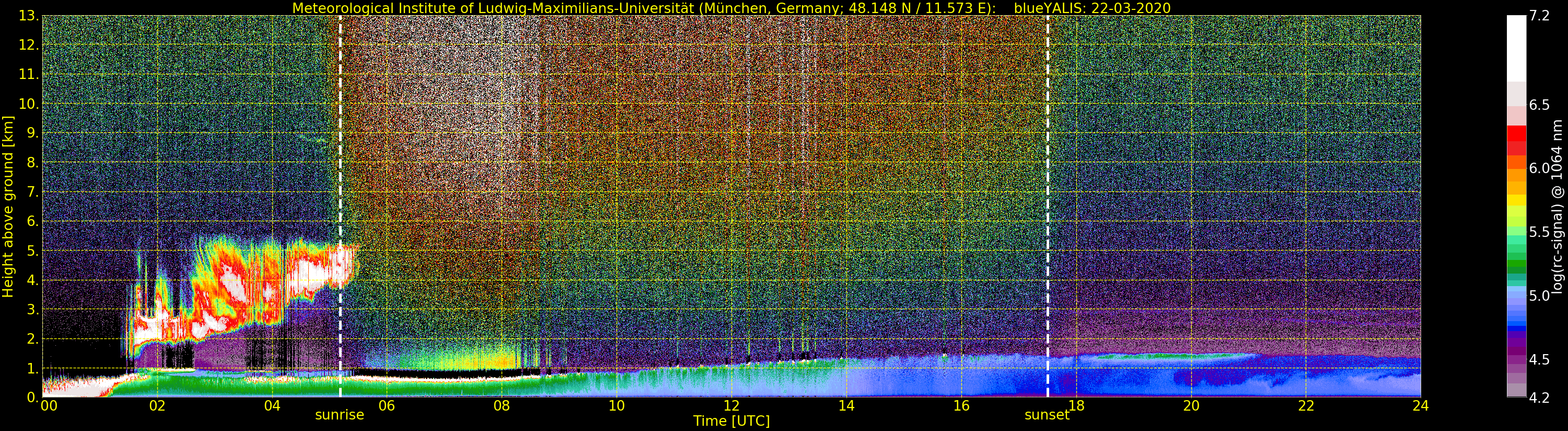Click the 6.5 value on the colorbar
The image size is (1568, 431).
tap(1539, 105)
